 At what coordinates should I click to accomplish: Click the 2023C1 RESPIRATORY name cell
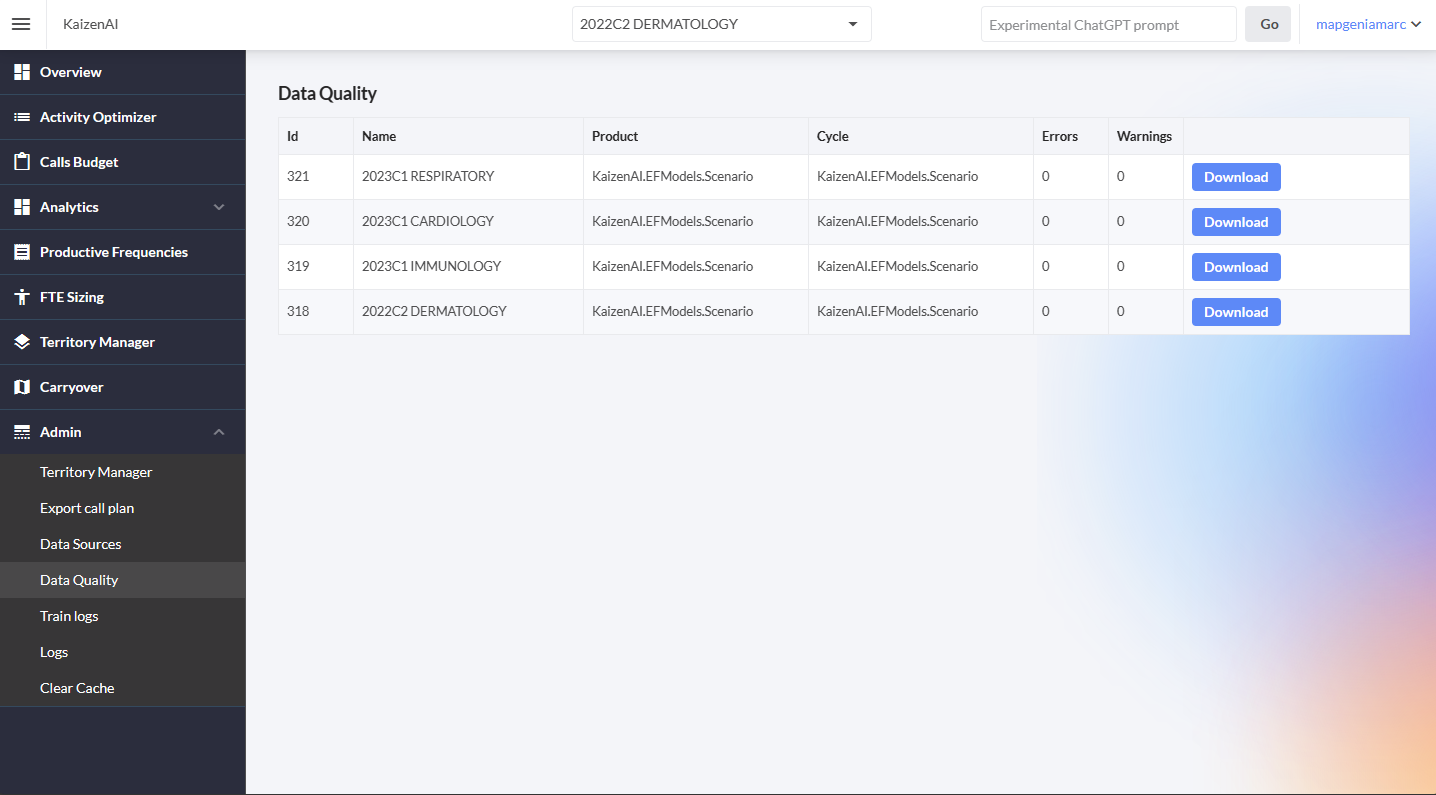pos(468,177)
